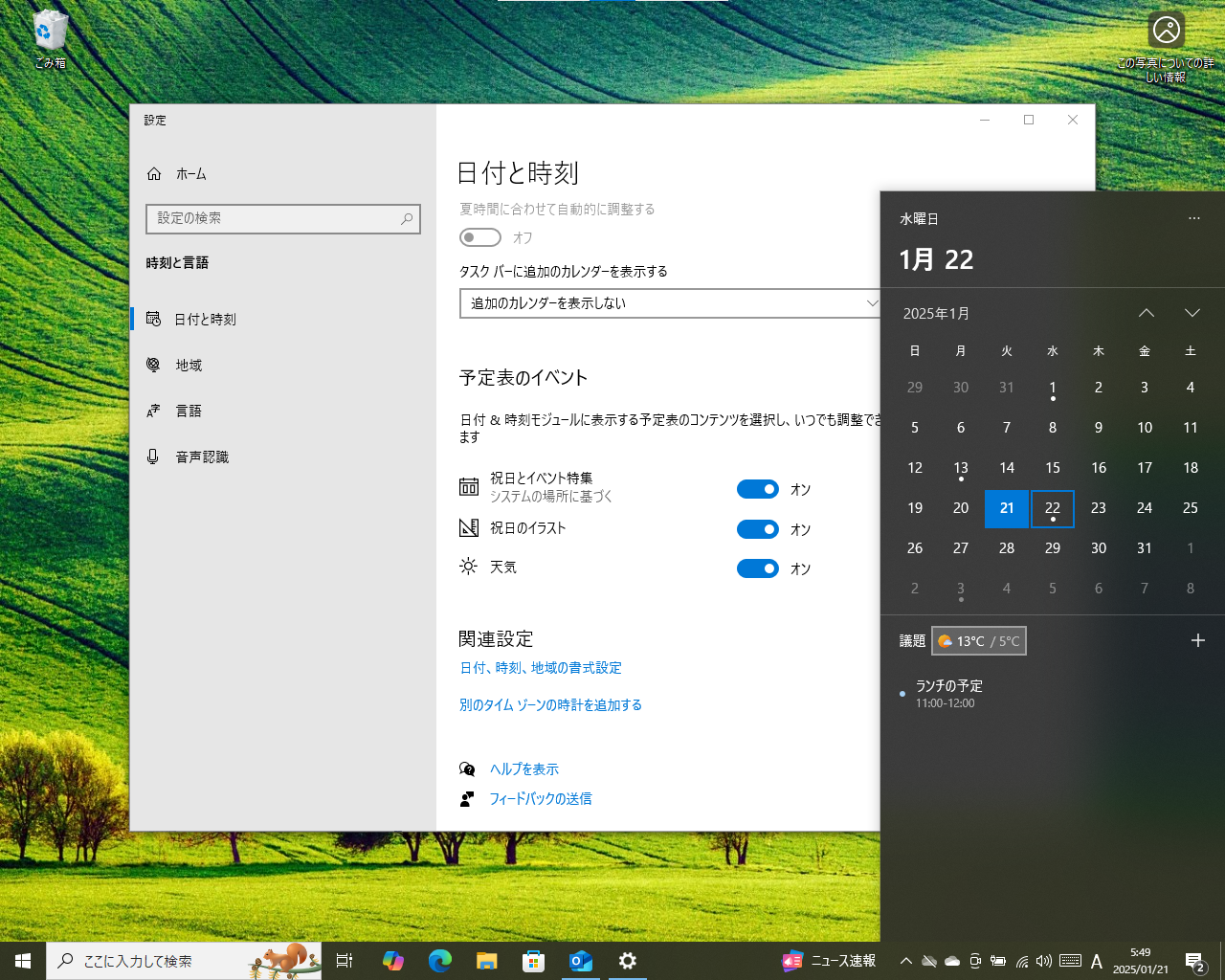Select January 25 in the calendar
Screen dimensions: 1225x980
(x=1191, y=508)
